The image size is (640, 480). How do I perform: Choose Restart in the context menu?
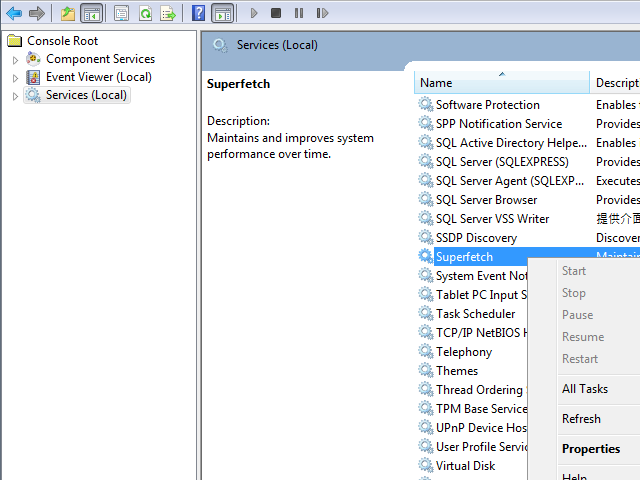[x=580, y=359]
